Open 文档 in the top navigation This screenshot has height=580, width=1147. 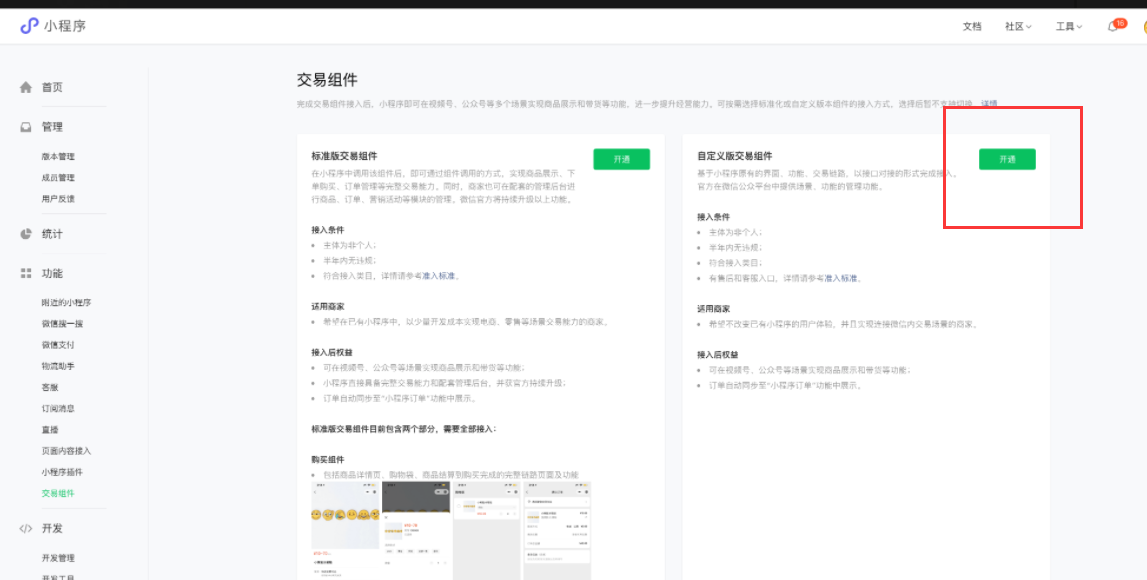click(x=972, y=27)
